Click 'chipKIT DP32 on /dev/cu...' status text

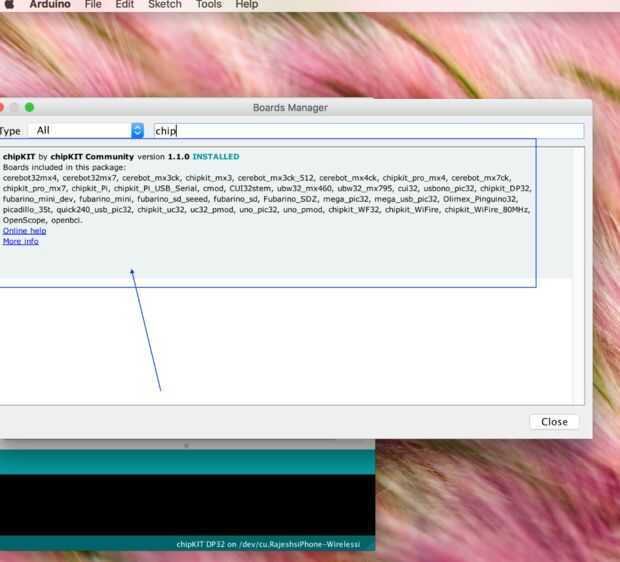point(268,544)
